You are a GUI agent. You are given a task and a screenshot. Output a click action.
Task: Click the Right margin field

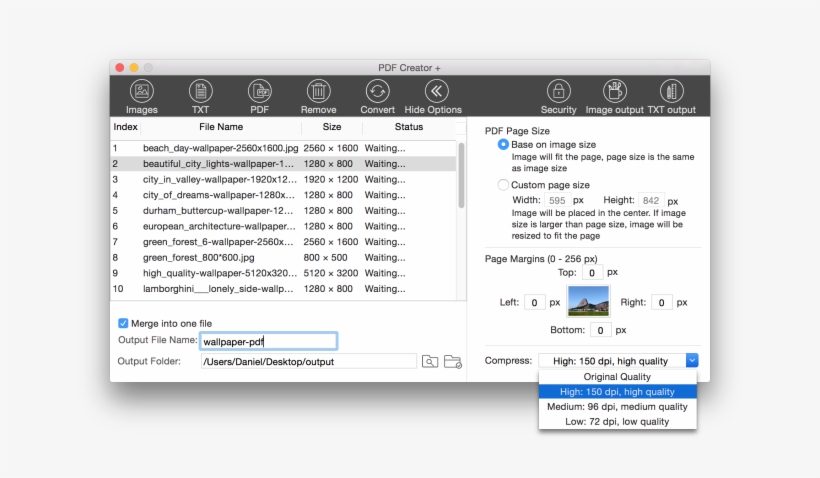pyautogui.click(x=662, y=302)
